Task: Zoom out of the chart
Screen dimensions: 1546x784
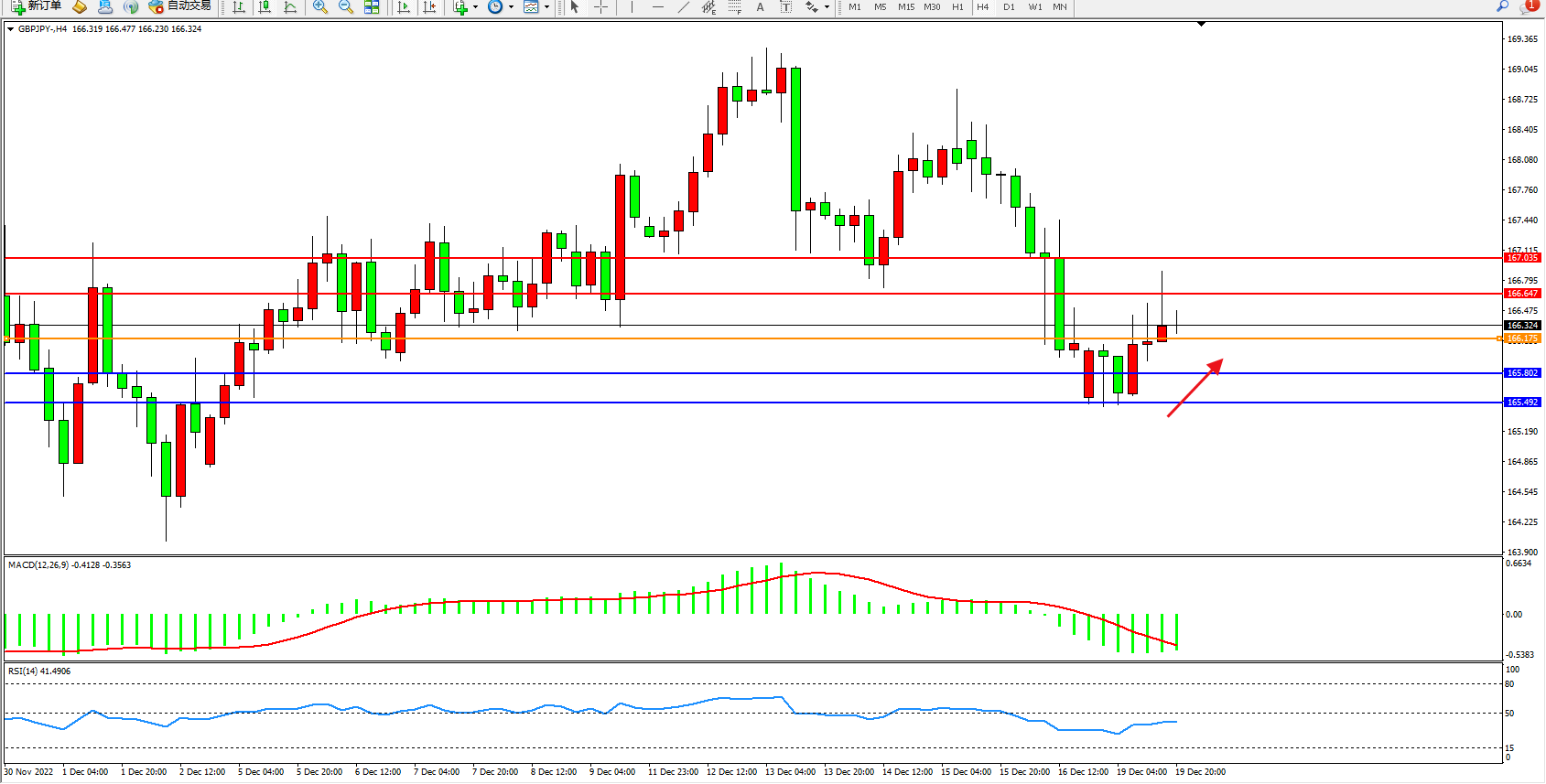Action: point(346,7)
